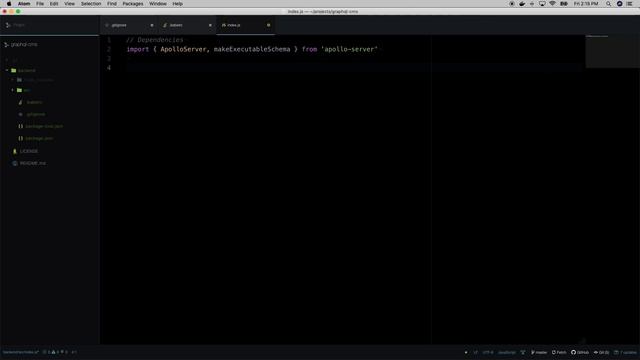The image size is (640, 360).
Task: Open the File menu
Action: (x=40, y=4)
